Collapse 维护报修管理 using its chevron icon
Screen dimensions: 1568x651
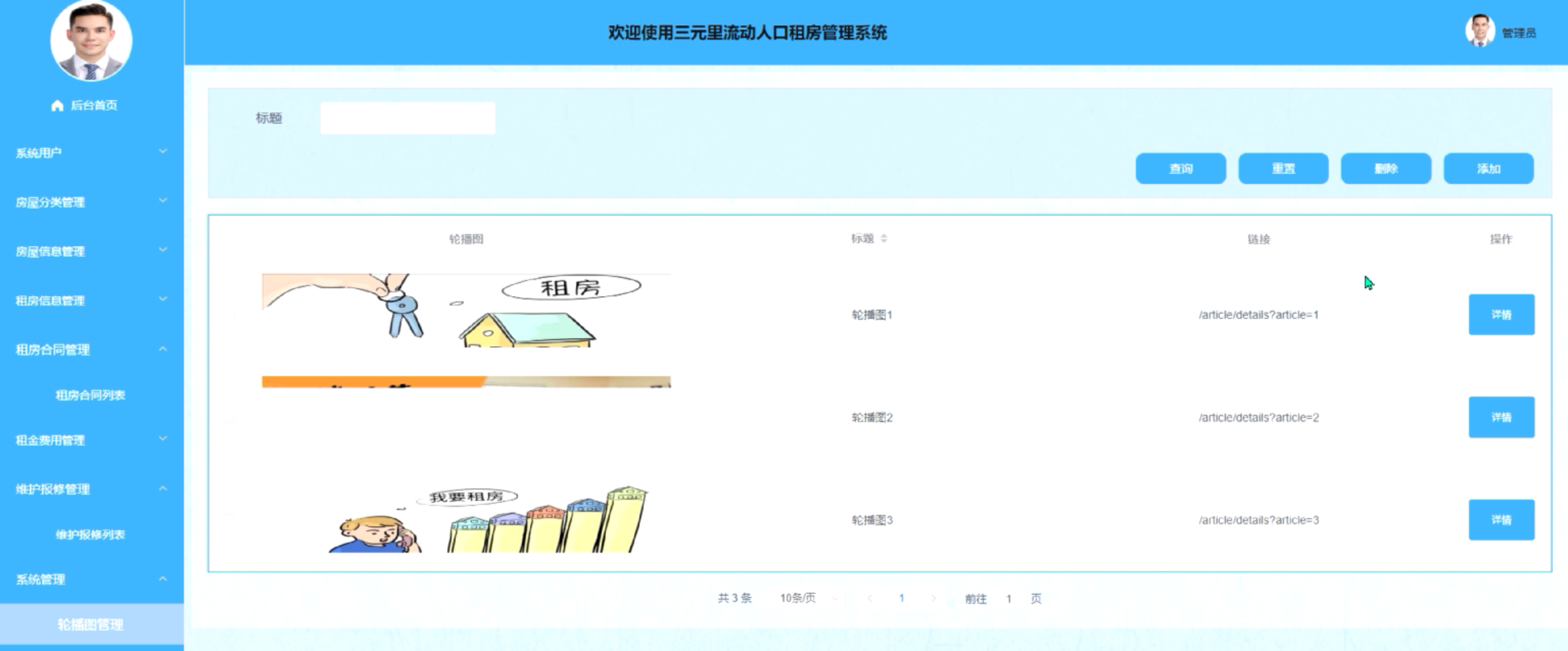(x=162, y=489)
